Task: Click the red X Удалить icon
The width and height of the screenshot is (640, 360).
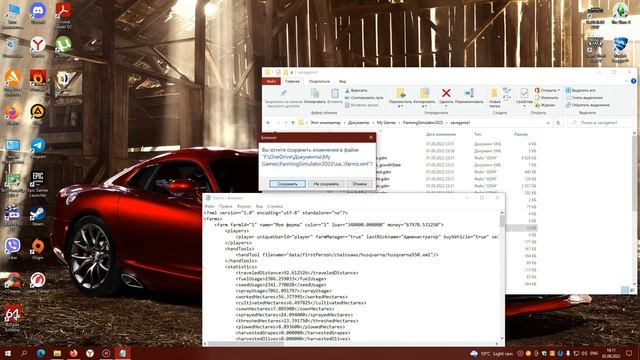Action: point(447,93)
